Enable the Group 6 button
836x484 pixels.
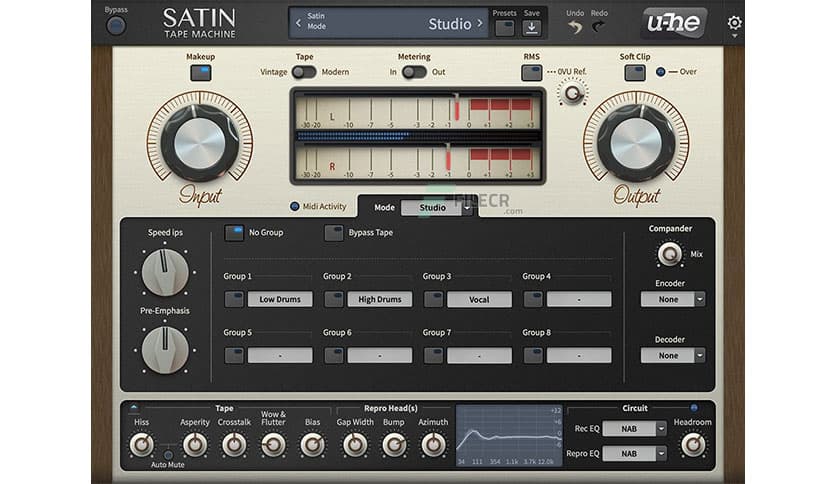[x=334, y=356]
